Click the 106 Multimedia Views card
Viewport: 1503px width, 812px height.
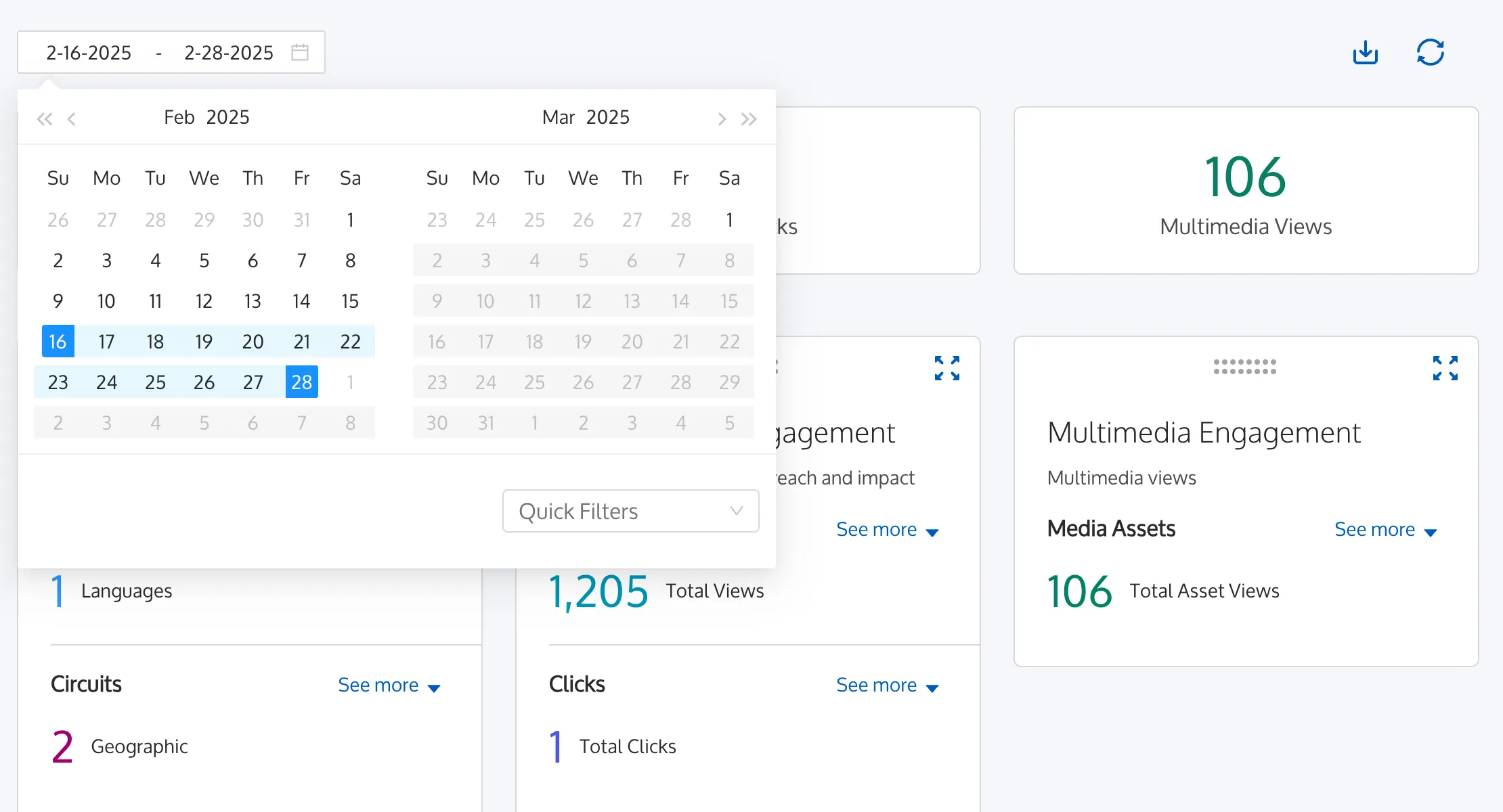1246,190
